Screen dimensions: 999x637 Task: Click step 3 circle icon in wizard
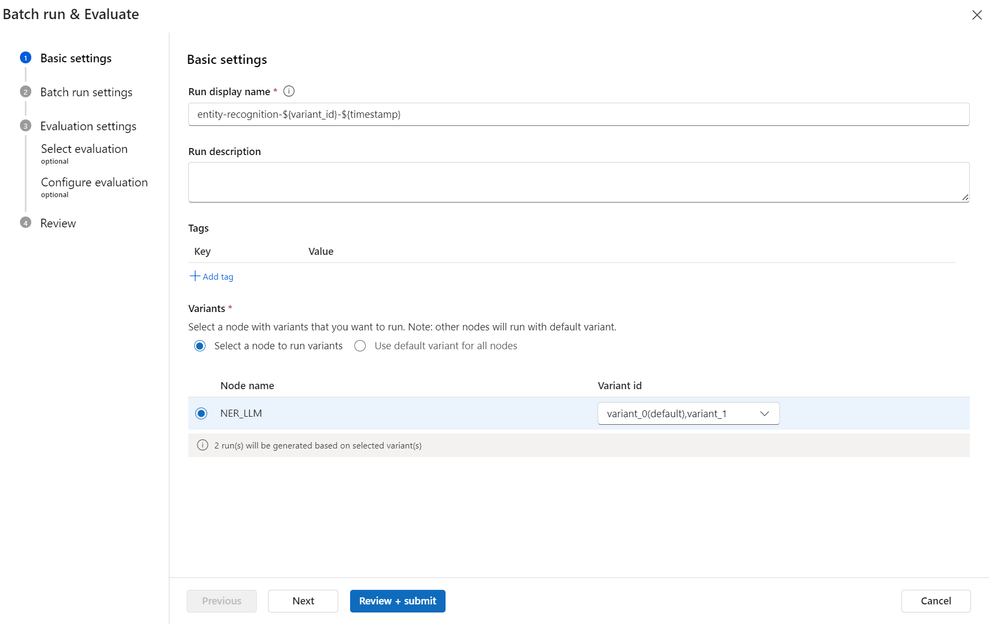26,126
